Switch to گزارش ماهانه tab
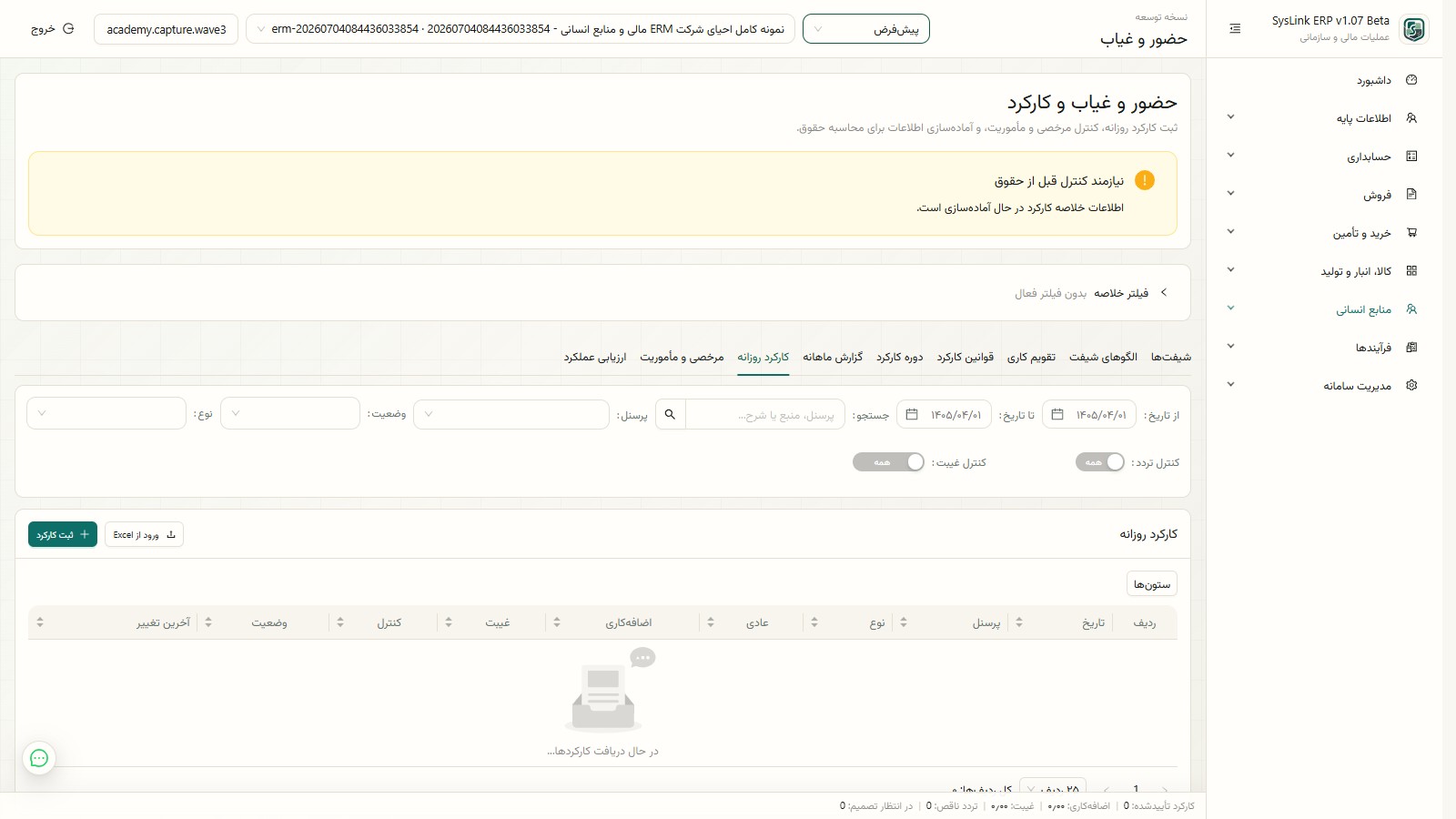The height and width of the screenshot is (819, 1456). [833, 357]
